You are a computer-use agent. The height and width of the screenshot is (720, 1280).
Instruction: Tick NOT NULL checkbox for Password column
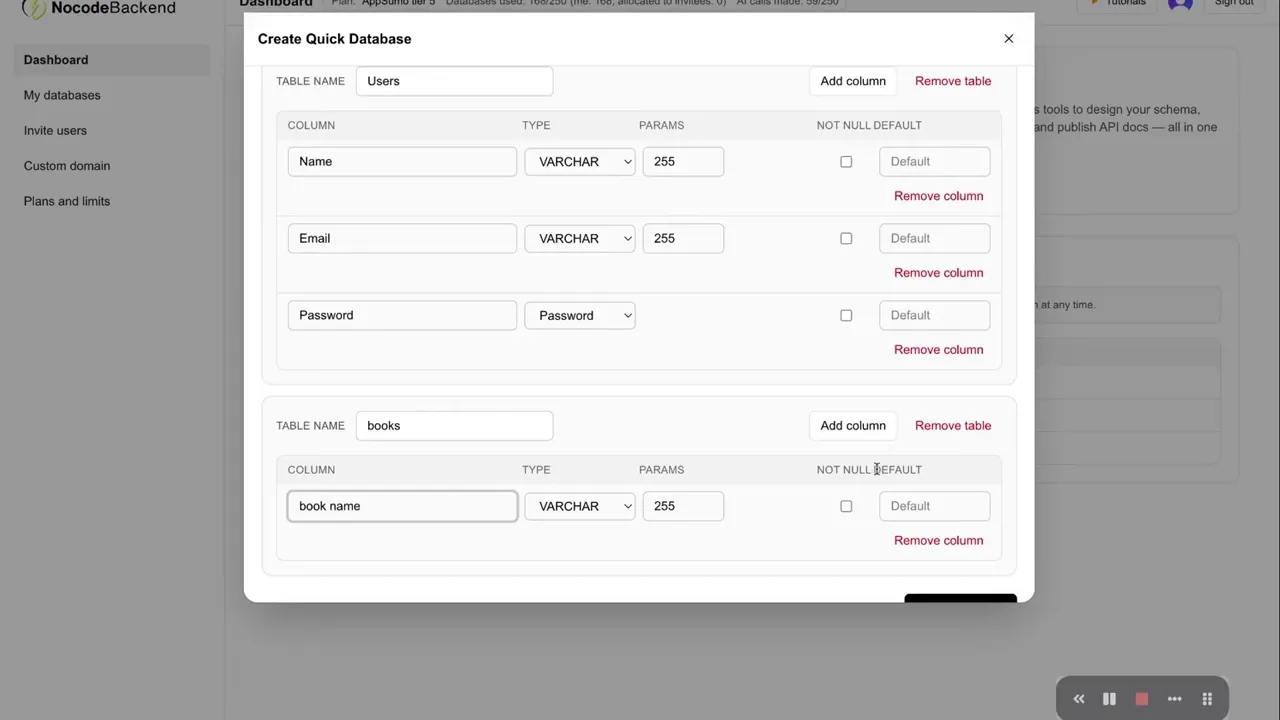click(846, 316)
